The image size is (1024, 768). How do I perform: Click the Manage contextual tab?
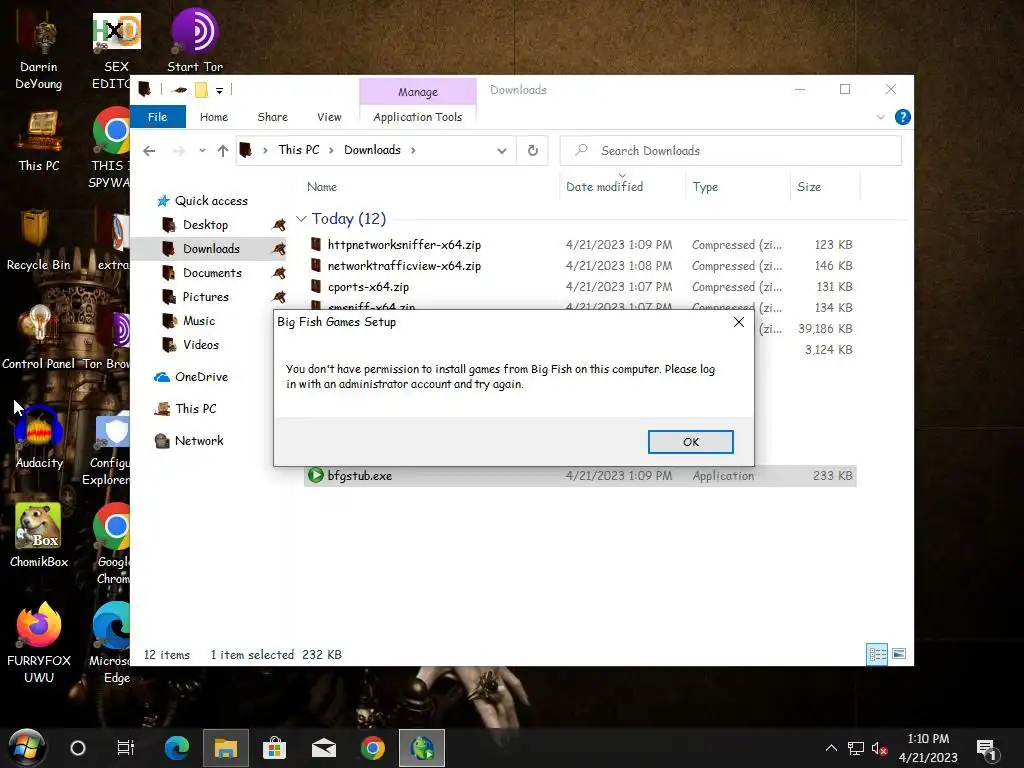pos(418,92)
